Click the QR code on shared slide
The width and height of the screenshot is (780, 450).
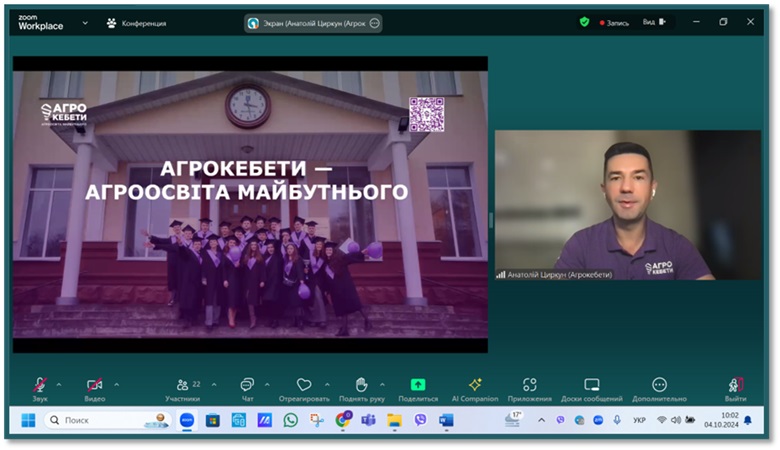[x=427, y=114]
